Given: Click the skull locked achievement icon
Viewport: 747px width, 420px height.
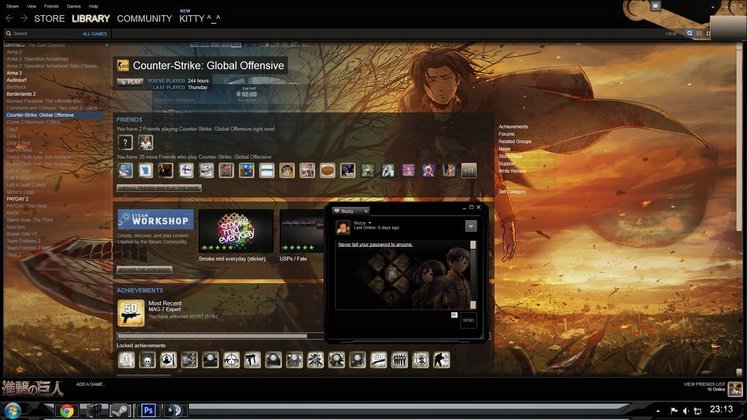Looking at the screenshot, I should [147, 360].
